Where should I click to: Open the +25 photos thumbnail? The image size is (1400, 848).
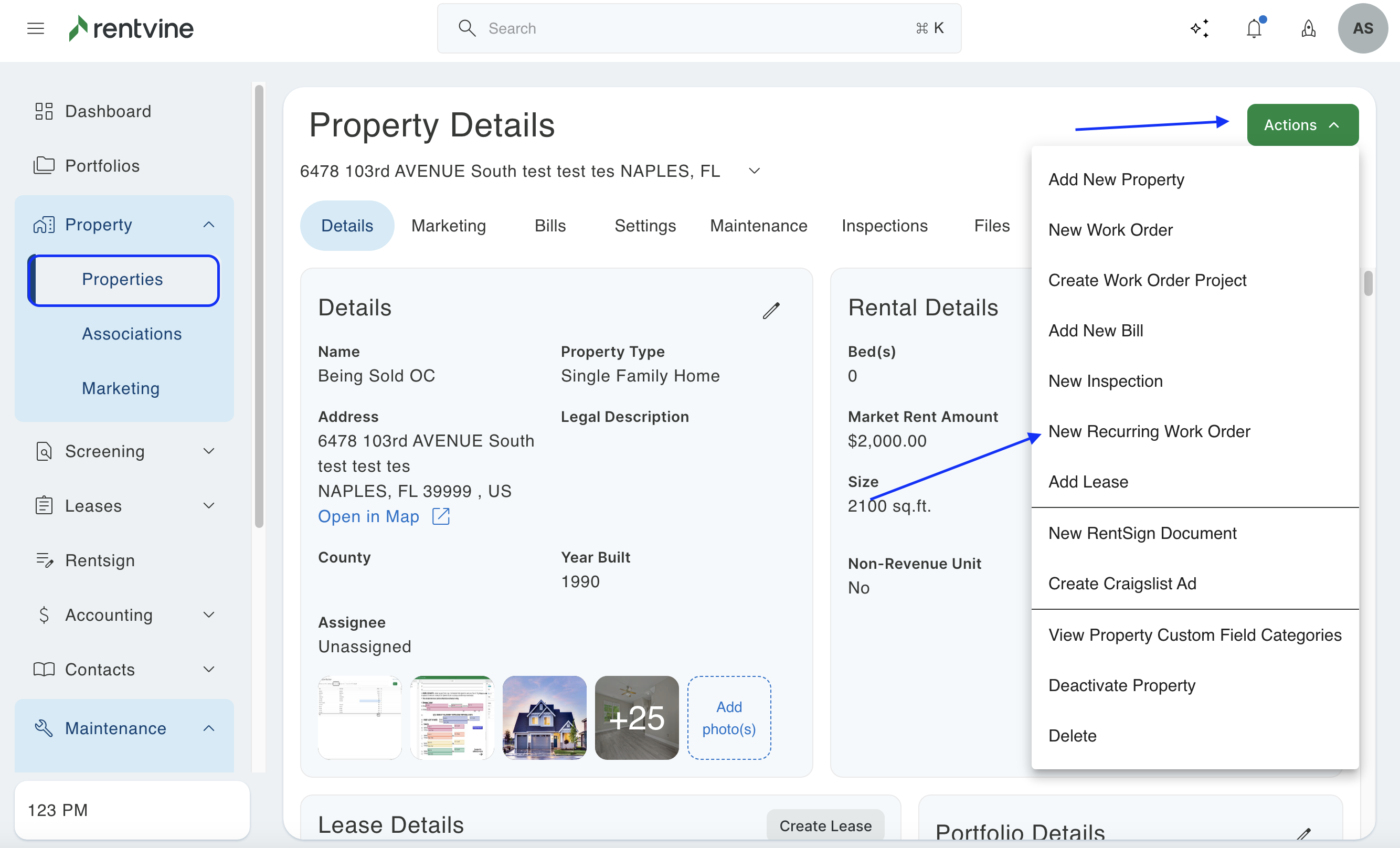[x=637, y=717]
